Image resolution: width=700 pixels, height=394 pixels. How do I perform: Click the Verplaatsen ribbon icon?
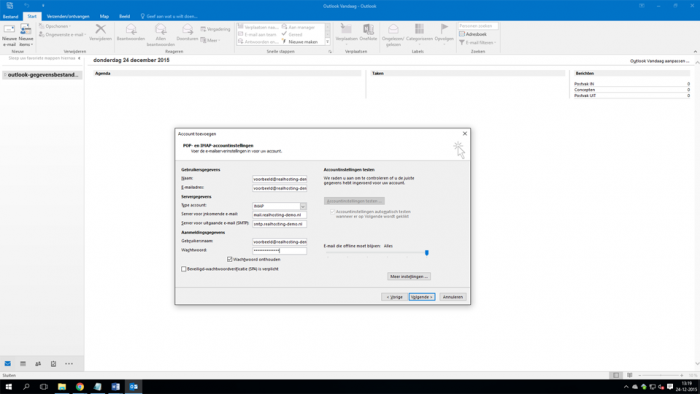(x=346, y=29)
